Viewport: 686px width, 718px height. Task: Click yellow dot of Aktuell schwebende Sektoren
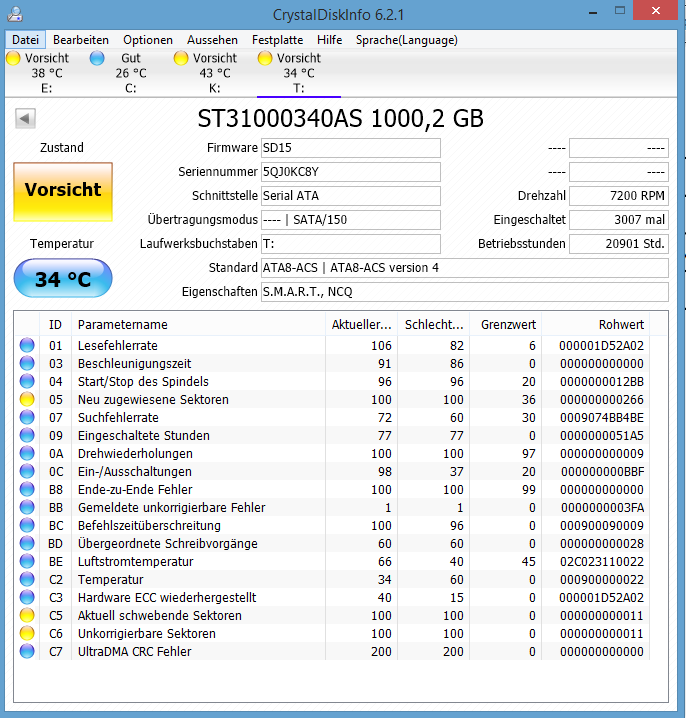(x=27, y=615)
